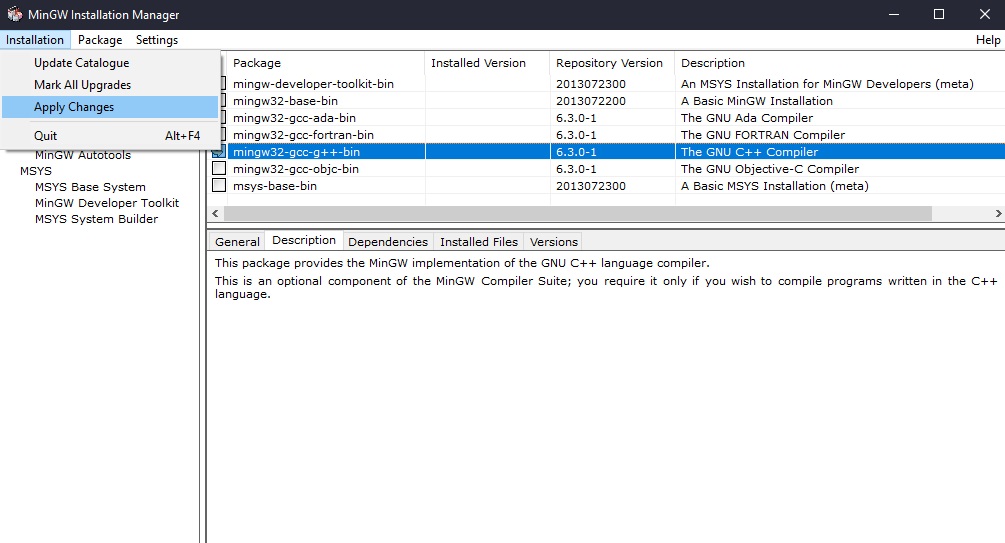Select MinGW Developer Toolkit tree item
Screen dimensions: 1005x543
[107, 203]
